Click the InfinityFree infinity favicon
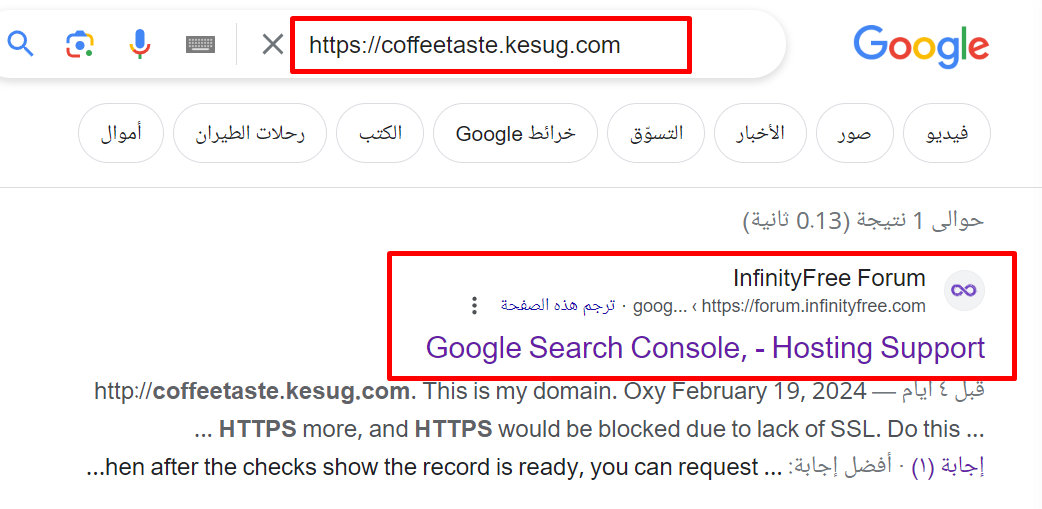This screenshot has width=1042, height=509. [x=964, y=290]
